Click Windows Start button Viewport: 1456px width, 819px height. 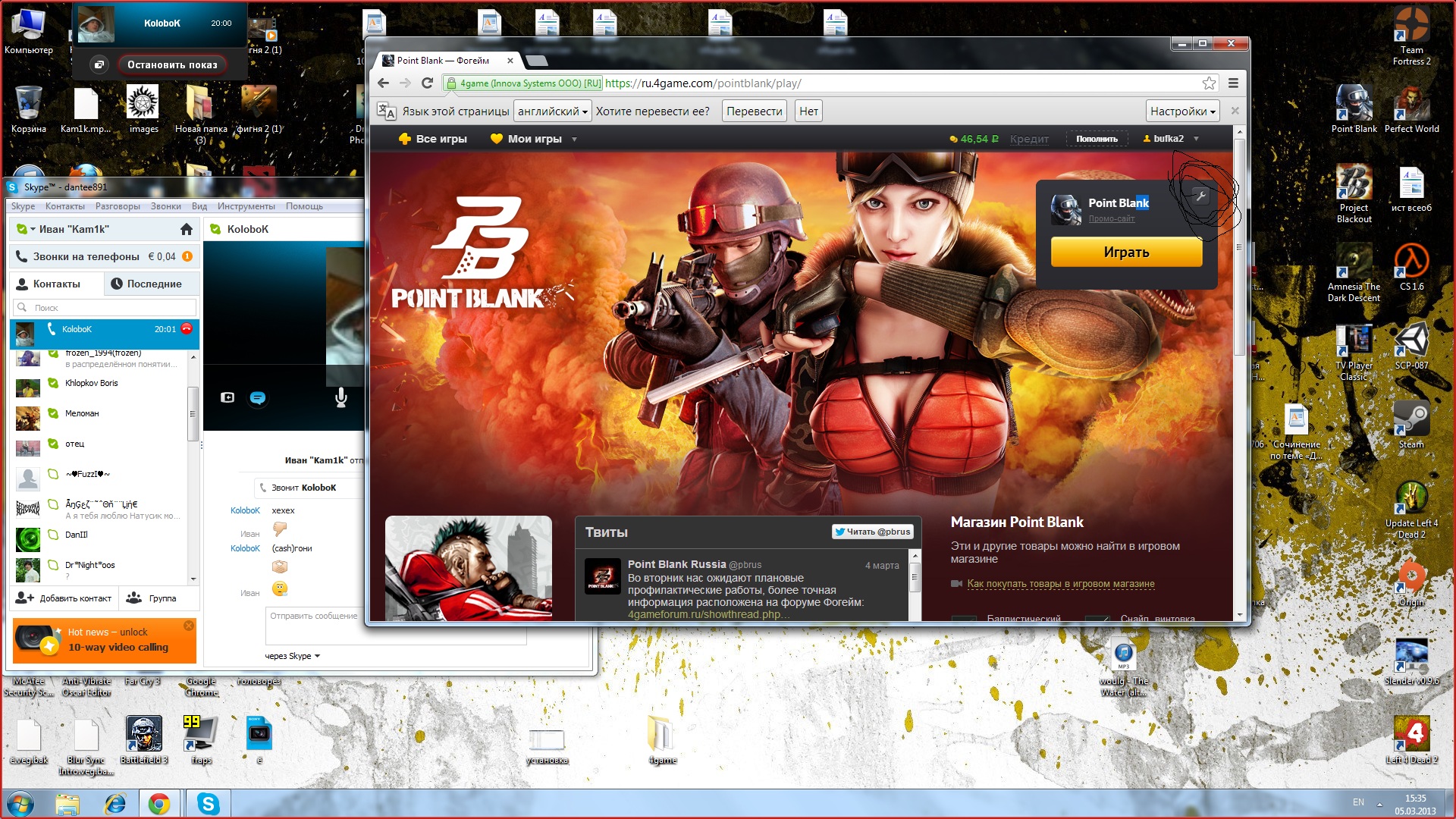click(20, 804)
